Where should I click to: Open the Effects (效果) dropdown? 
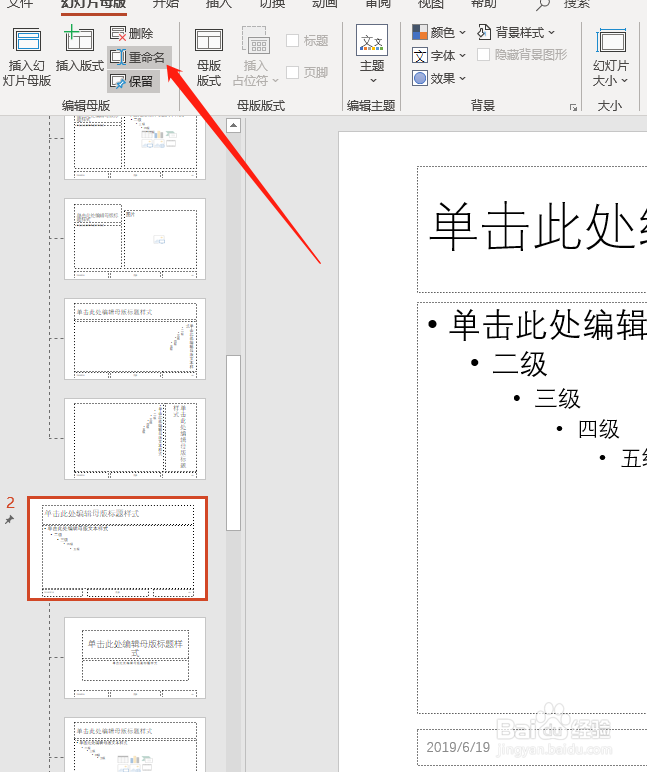click(439, 78)
